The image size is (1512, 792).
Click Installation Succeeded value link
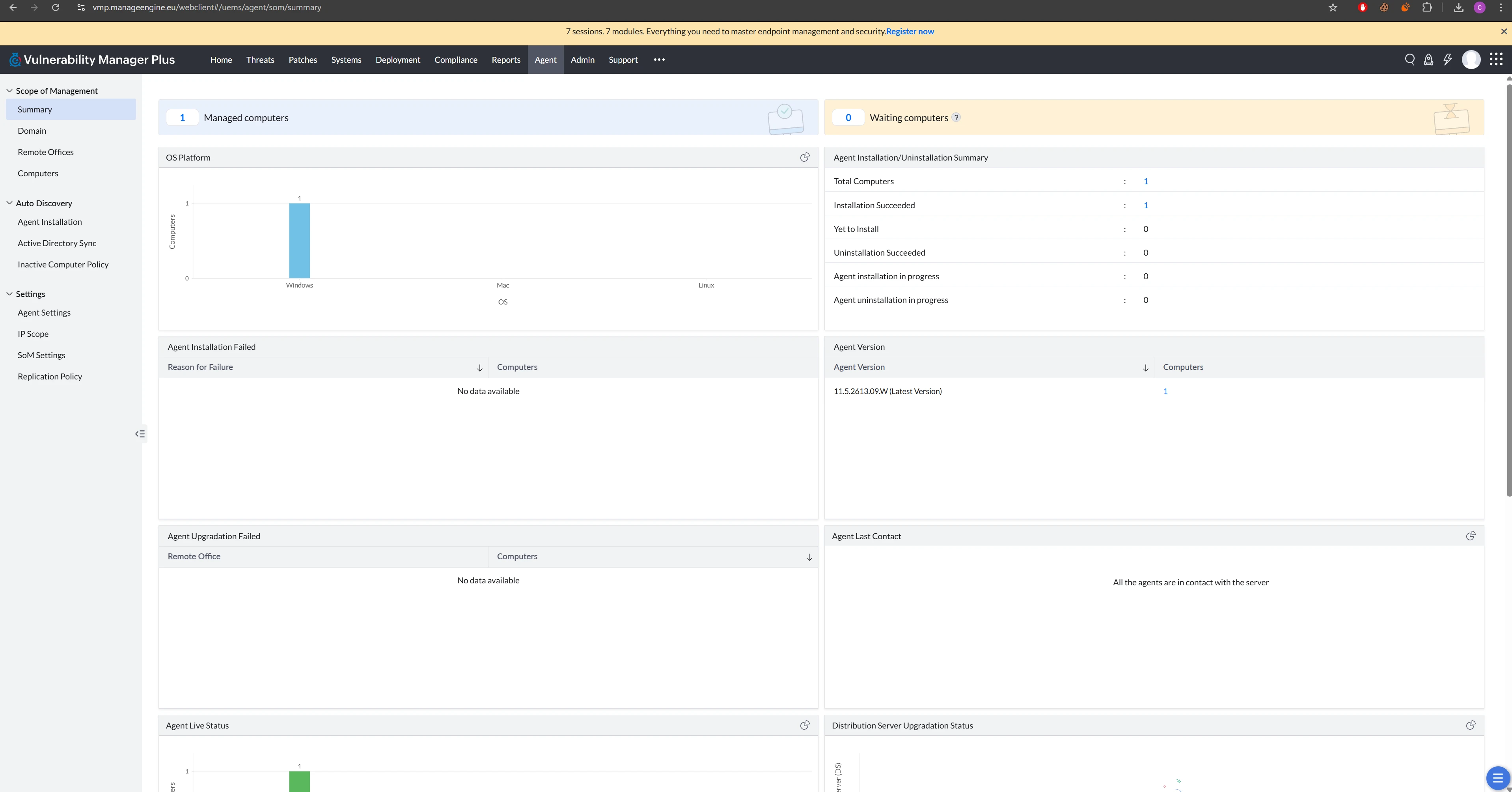point(1146,205)
